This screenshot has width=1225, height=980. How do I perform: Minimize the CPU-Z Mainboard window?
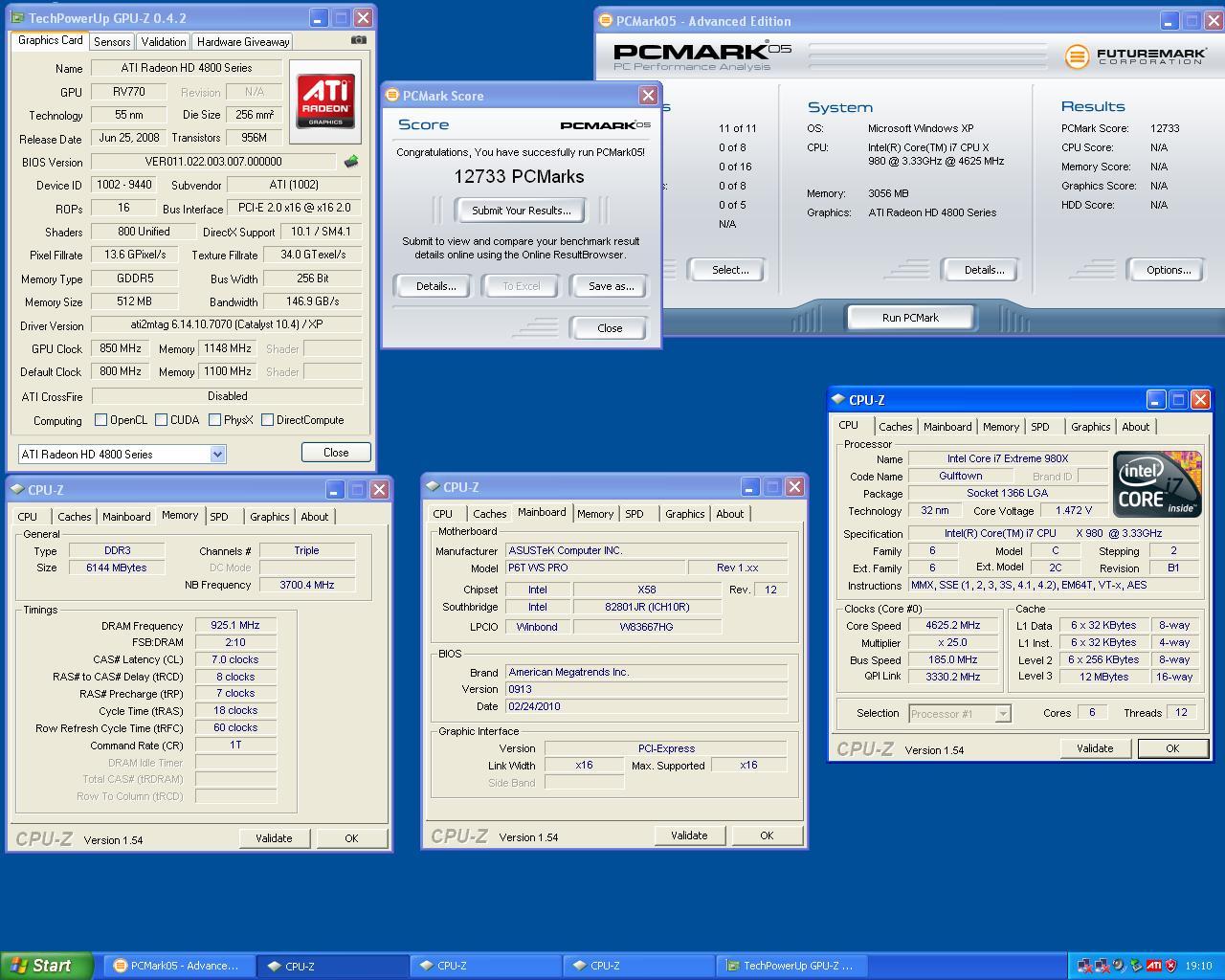tap(749, 487)
